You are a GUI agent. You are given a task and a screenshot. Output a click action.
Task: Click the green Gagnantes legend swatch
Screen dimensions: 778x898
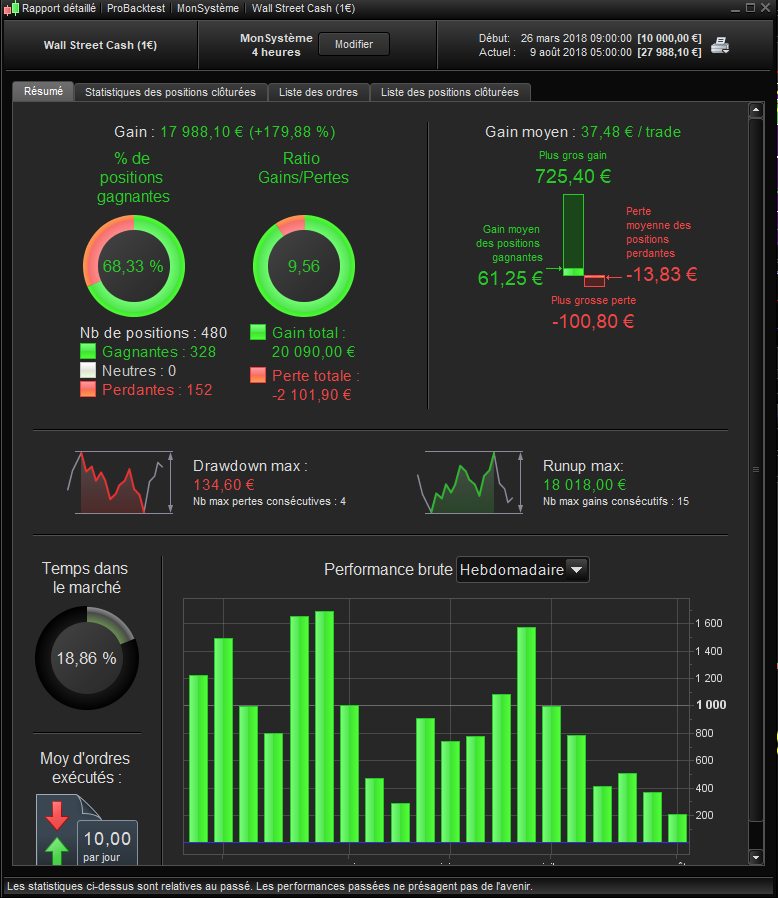click(88, 351)
